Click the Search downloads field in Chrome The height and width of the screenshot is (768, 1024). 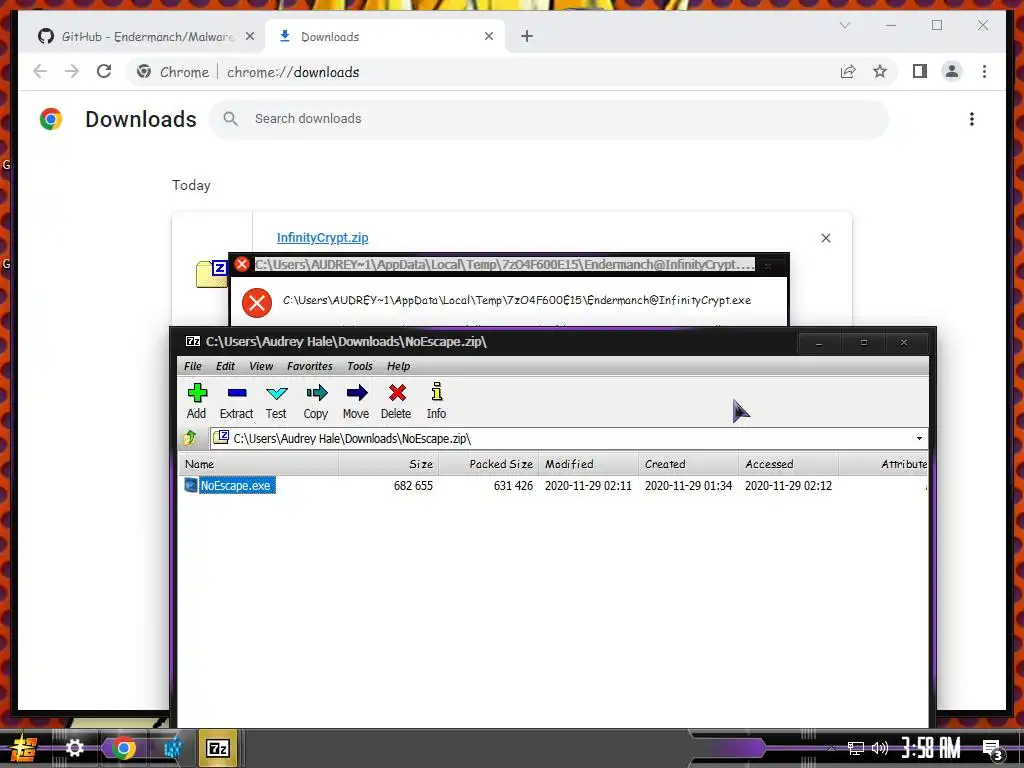coord(549,119)
